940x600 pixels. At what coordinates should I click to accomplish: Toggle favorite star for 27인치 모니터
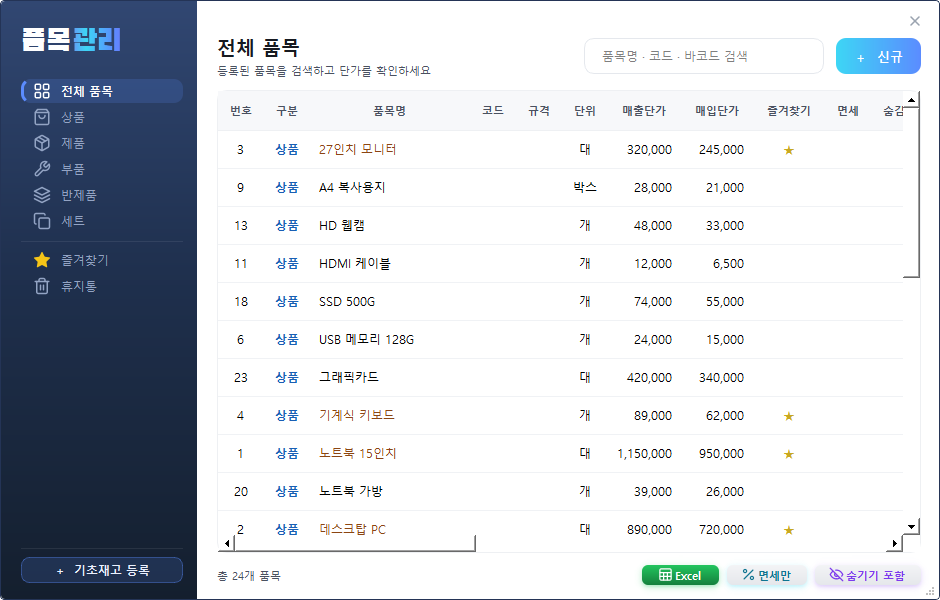click(789, 150)
